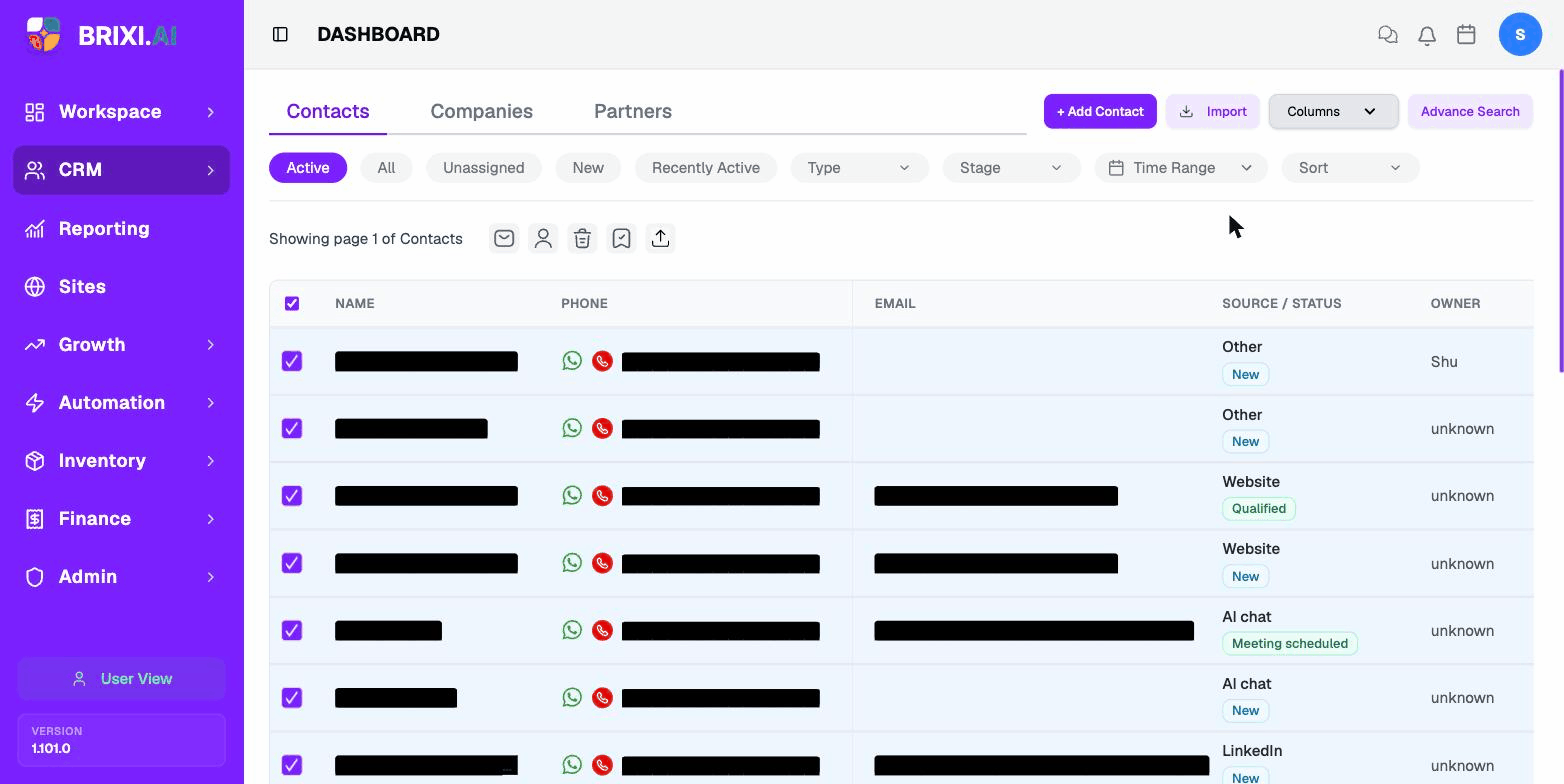Click red call icon in LinkedIn row
Image resolution: width=1564 pixels, height=784 pixels.
coord(602,765)
